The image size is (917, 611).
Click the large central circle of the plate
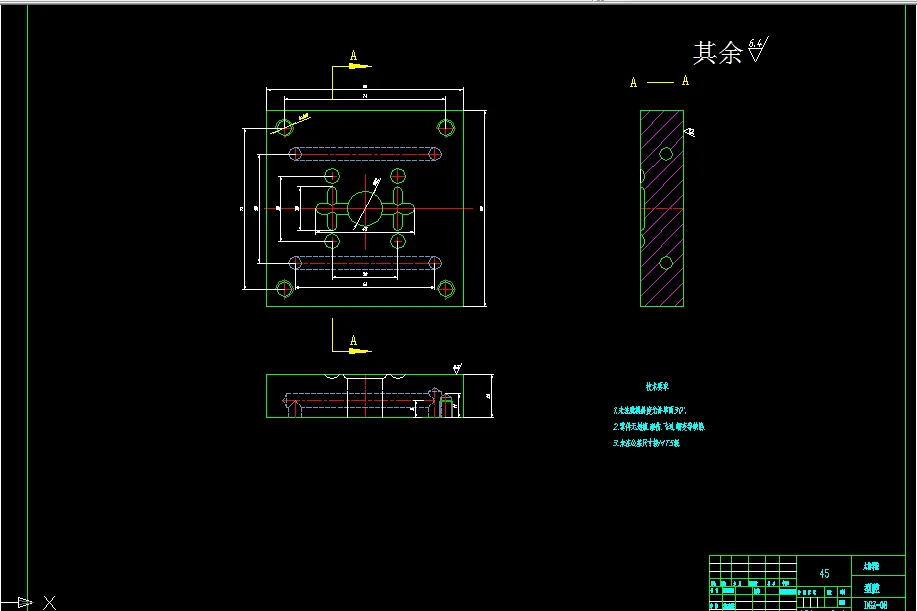pyautogui.click(x=365, y=208)
